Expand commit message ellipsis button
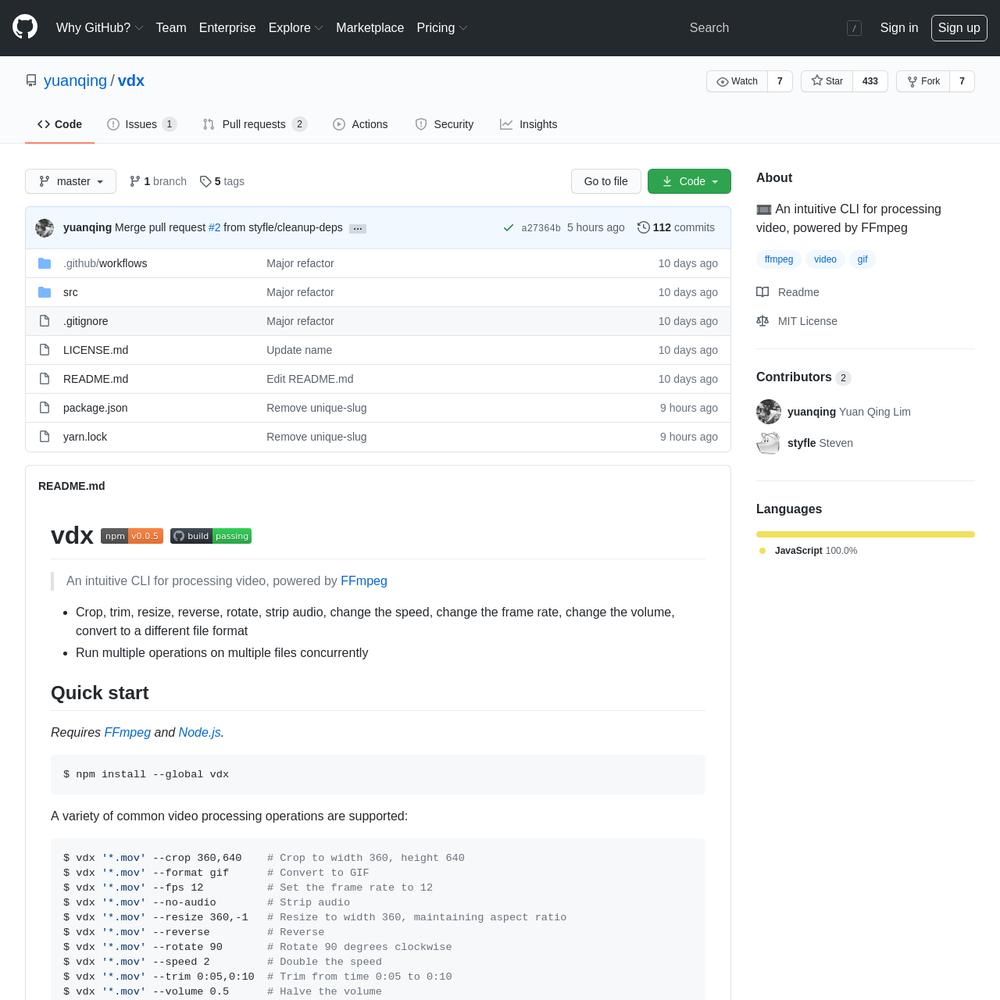The image size is (1000, 1000). click(x=358, y=228)
